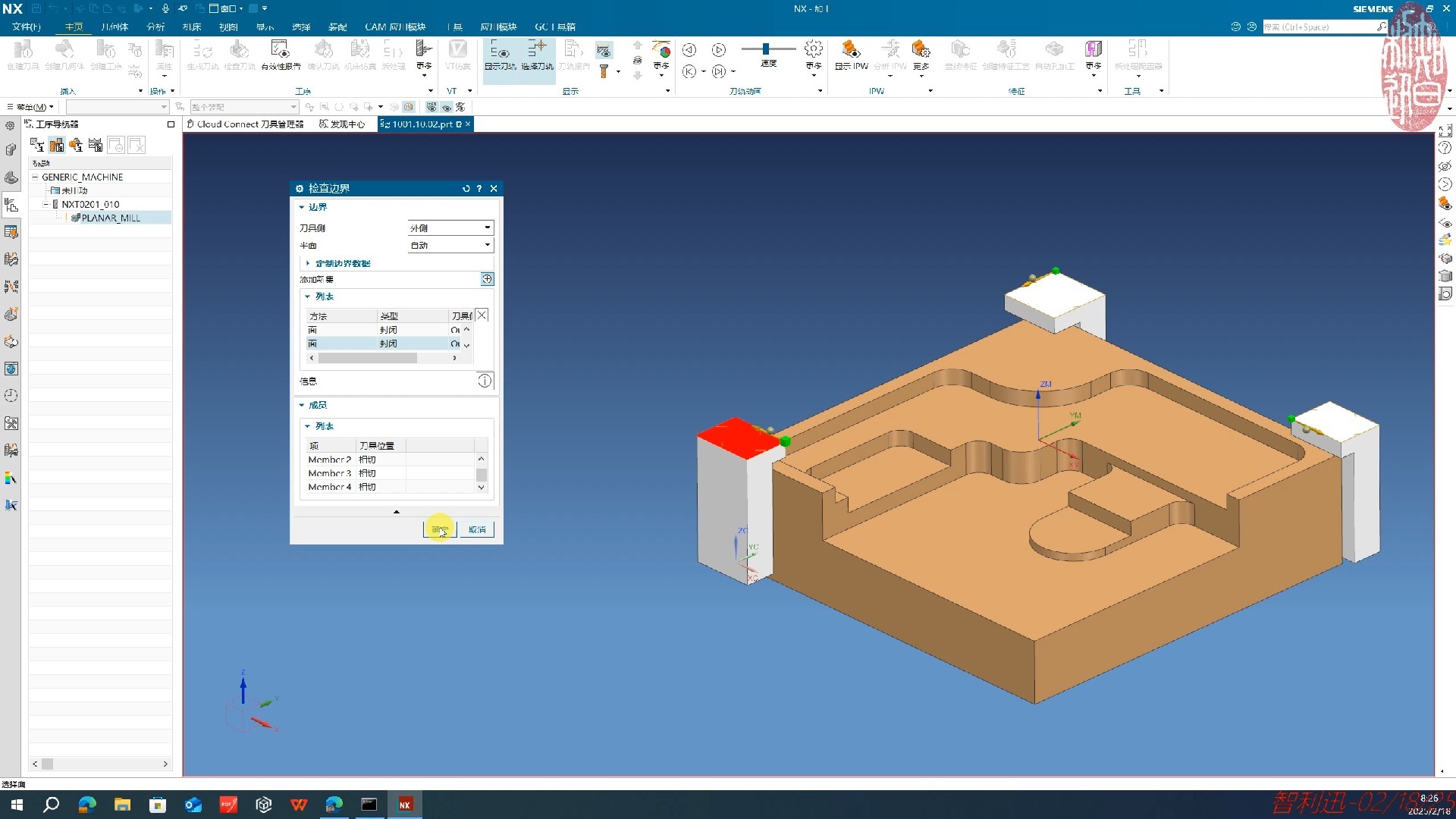Click the information icon beside 信息
The width and height of the screenshot is (1456, 819).
pyautogui.click(x=485, y=381)
